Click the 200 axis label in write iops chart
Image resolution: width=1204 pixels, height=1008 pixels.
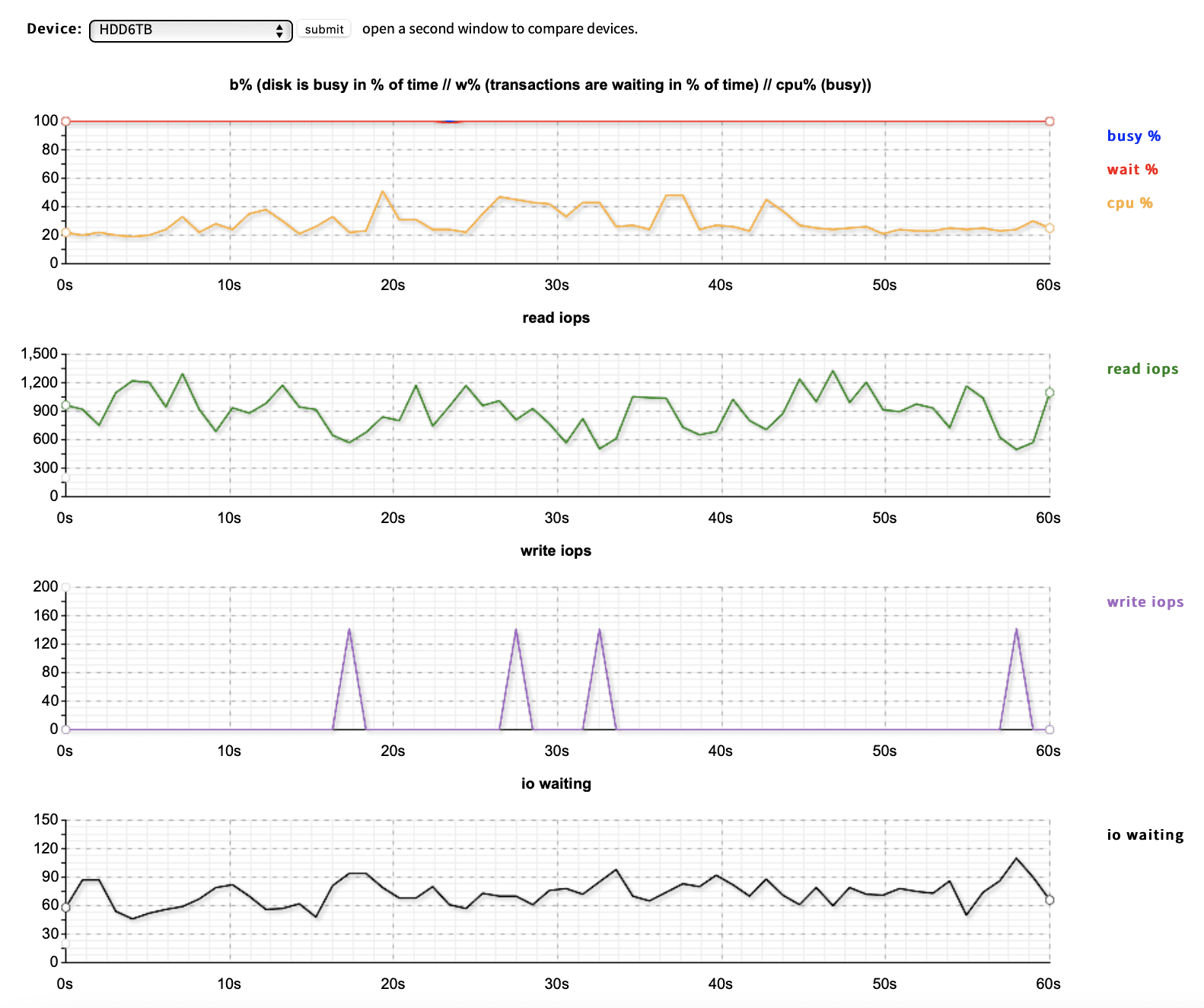click(x=46, y=587)
